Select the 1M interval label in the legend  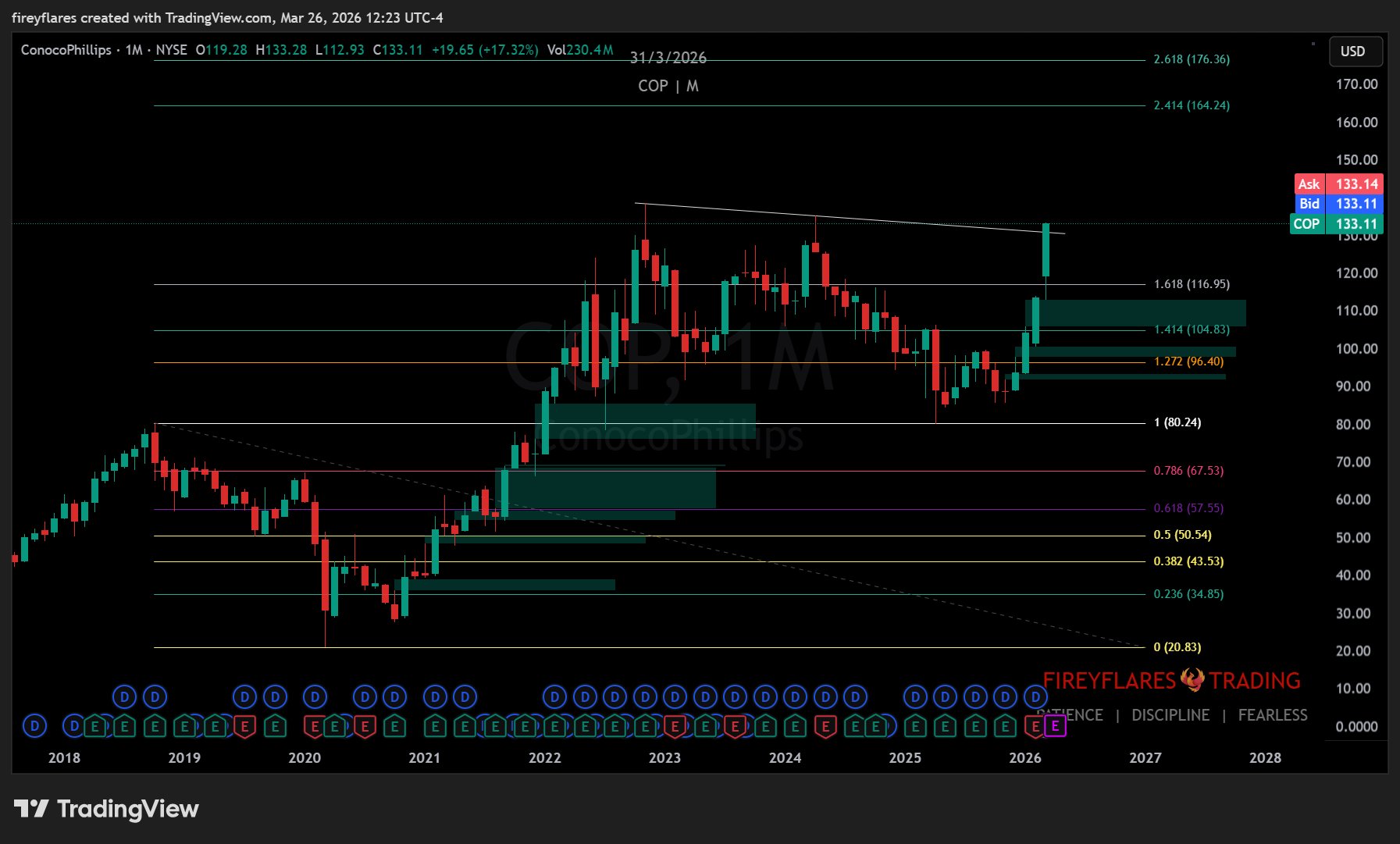(x=134, y=50)
